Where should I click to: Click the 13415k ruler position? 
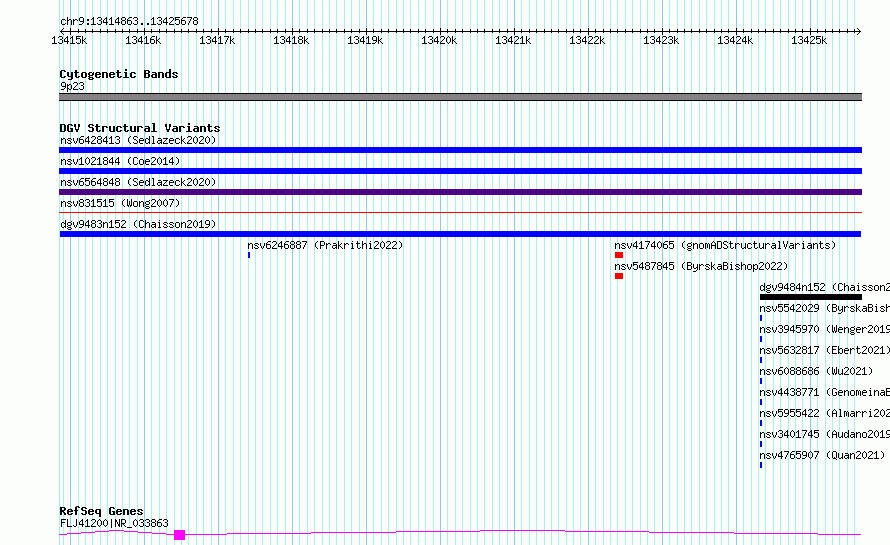click(x=69, y=40)
